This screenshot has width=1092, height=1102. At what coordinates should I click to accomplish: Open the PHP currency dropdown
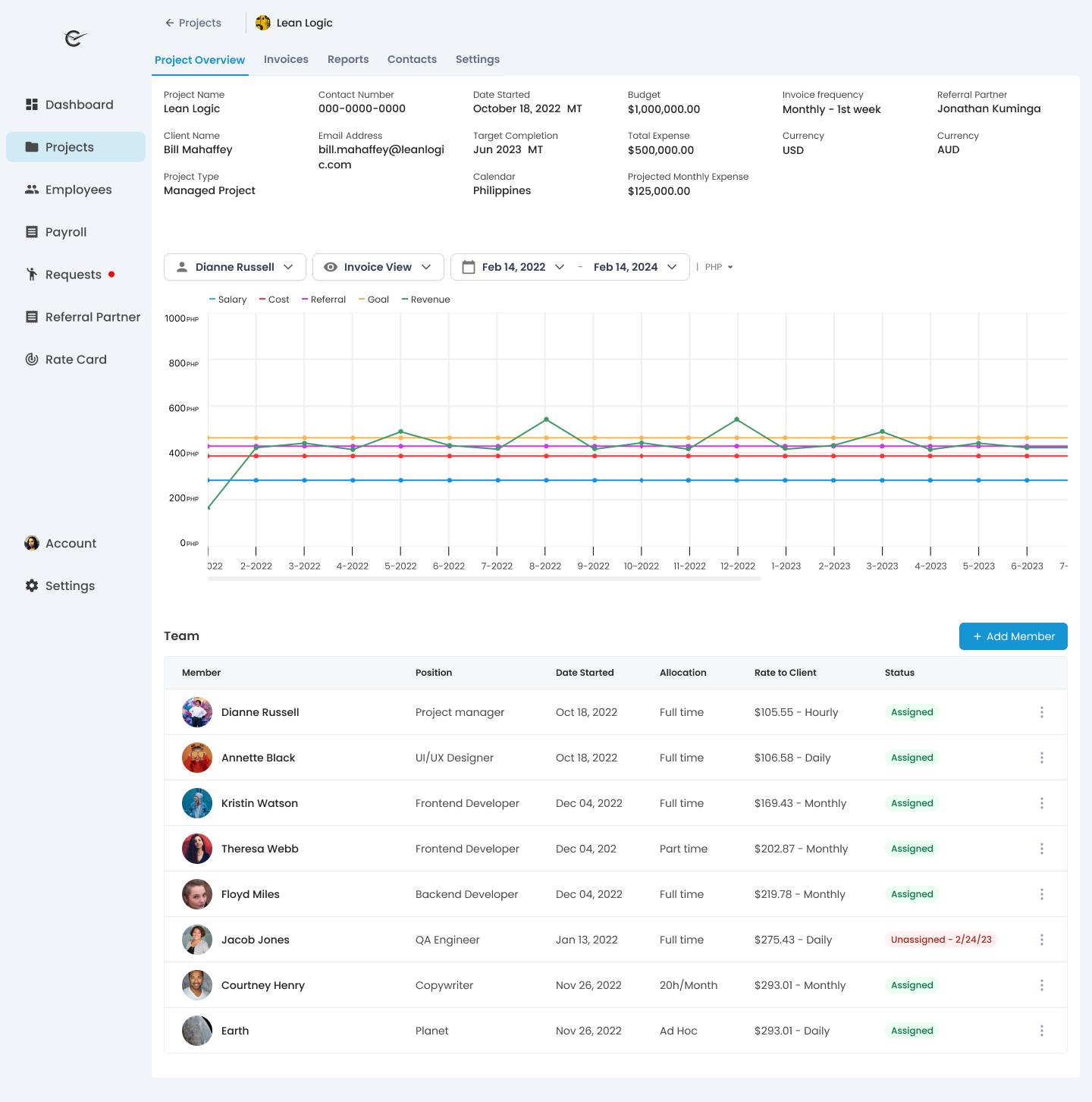coord(717,267)
